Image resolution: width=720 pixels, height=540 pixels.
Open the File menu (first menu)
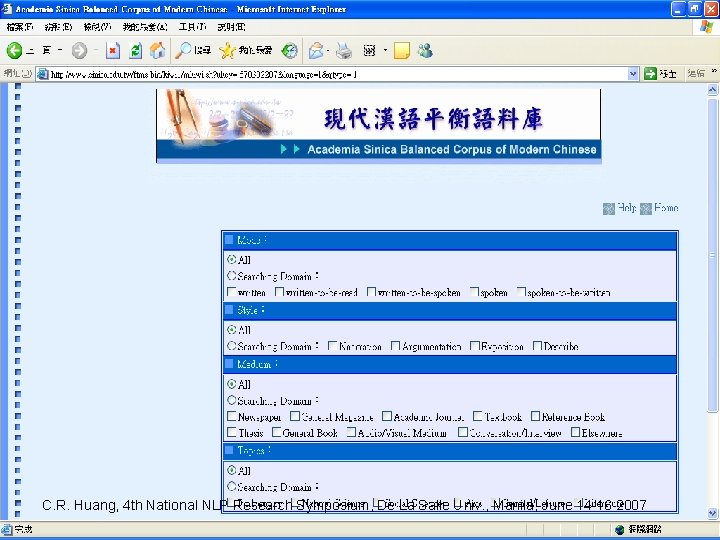[x=20, y=27]
